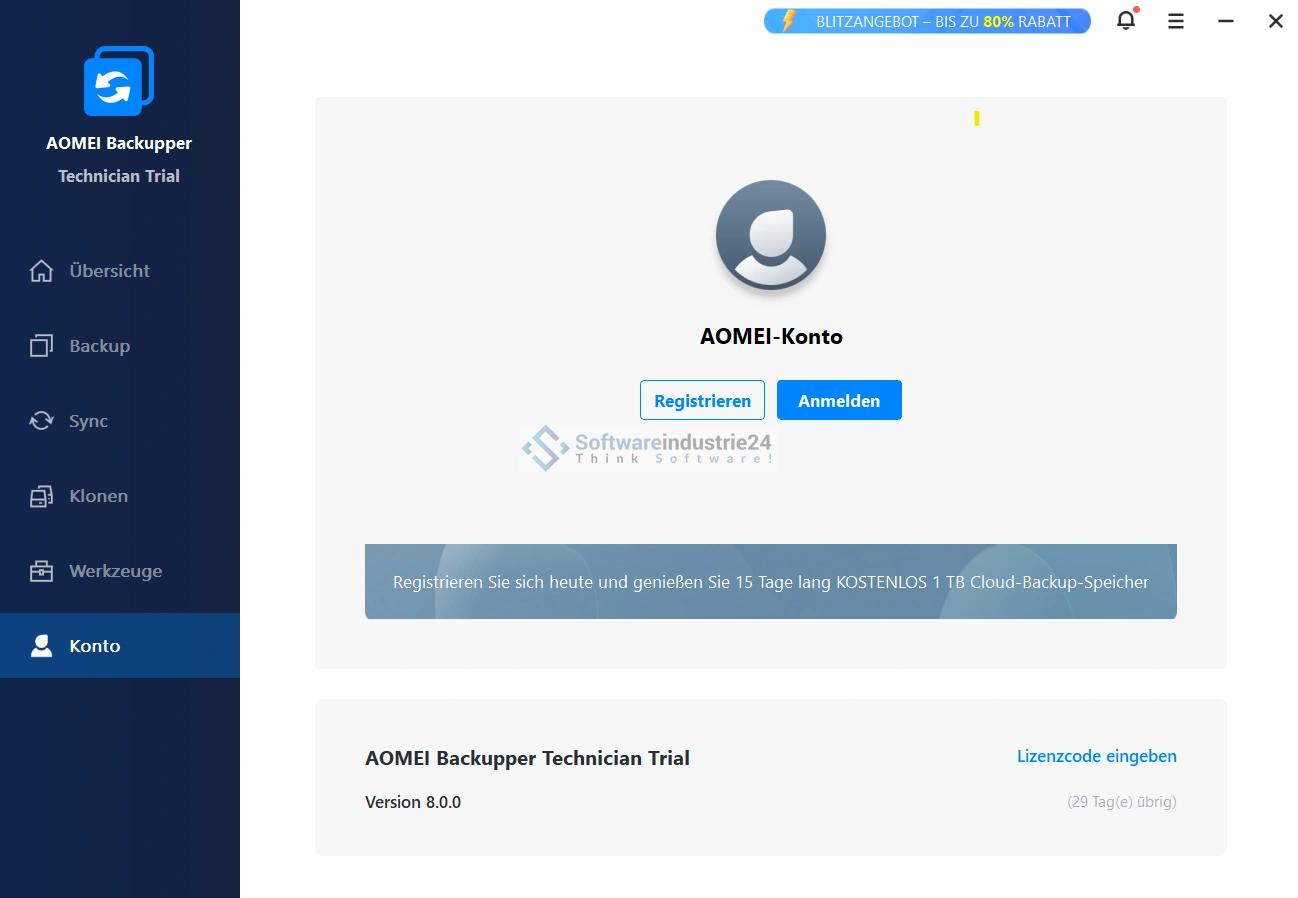Open the notifications bell

pos(1126,21)
